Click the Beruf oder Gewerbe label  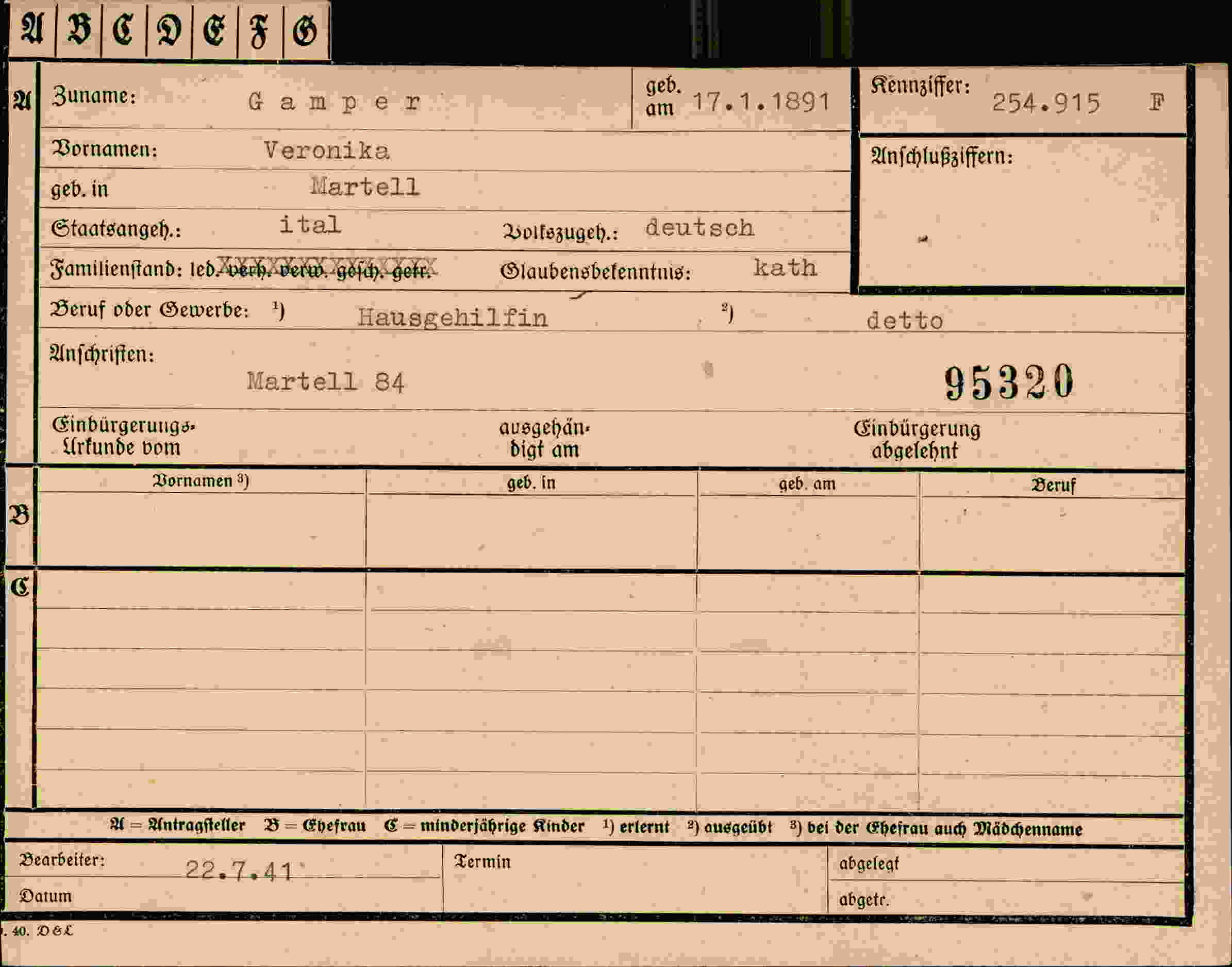pyautogui.click(x=149, y=310)
